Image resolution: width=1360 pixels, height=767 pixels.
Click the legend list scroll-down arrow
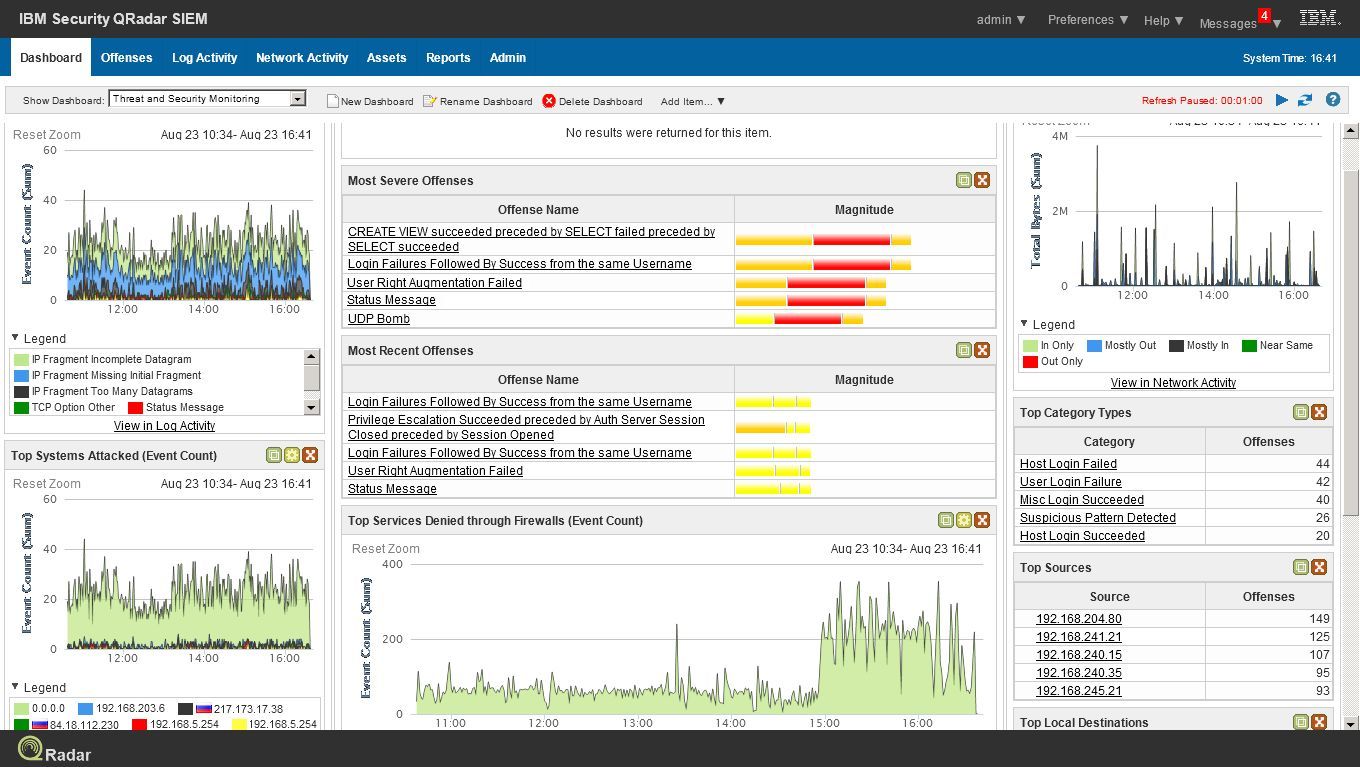(x=311, y=407)
